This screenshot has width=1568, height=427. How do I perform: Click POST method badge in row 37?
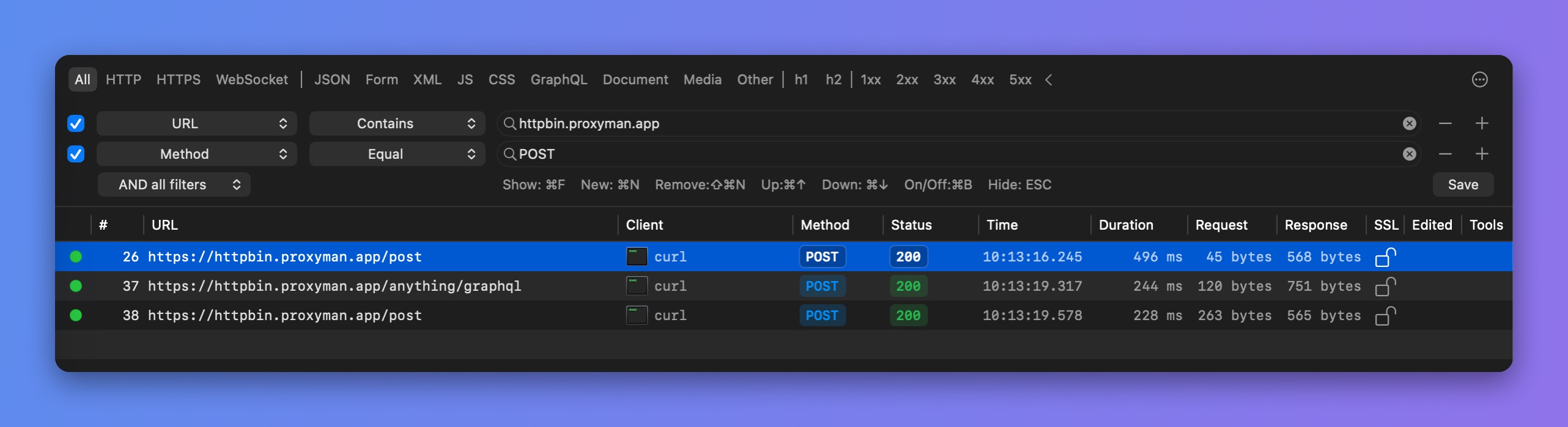point(822,286)
